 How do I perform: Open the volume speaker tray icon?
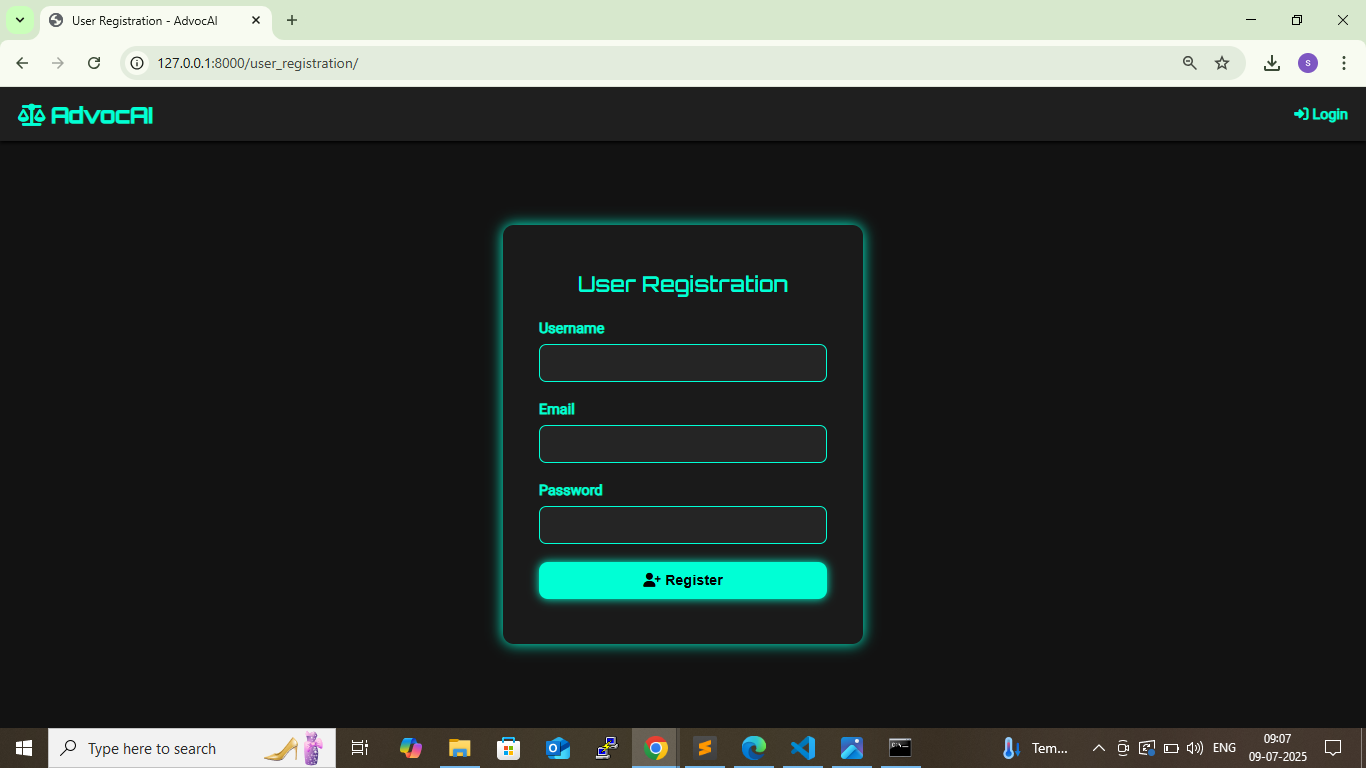tap(1195, 748)
